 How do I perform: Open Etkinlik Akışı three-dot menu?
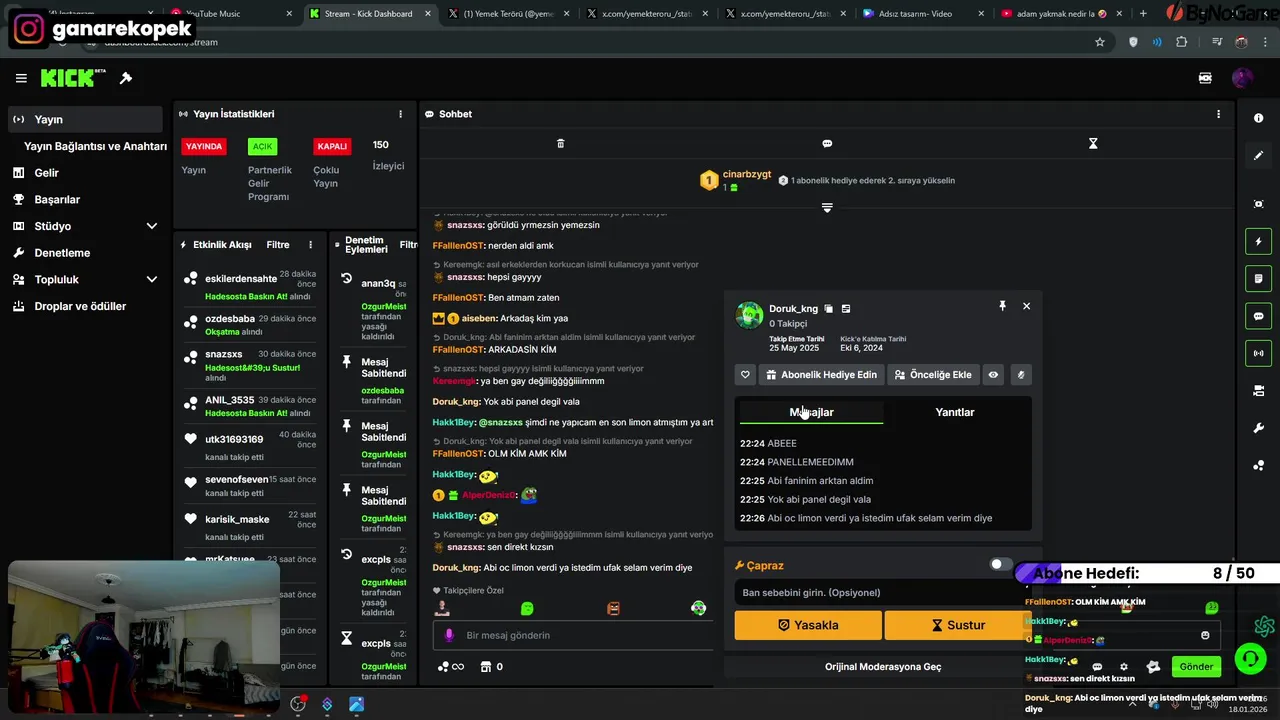[310, 245]
